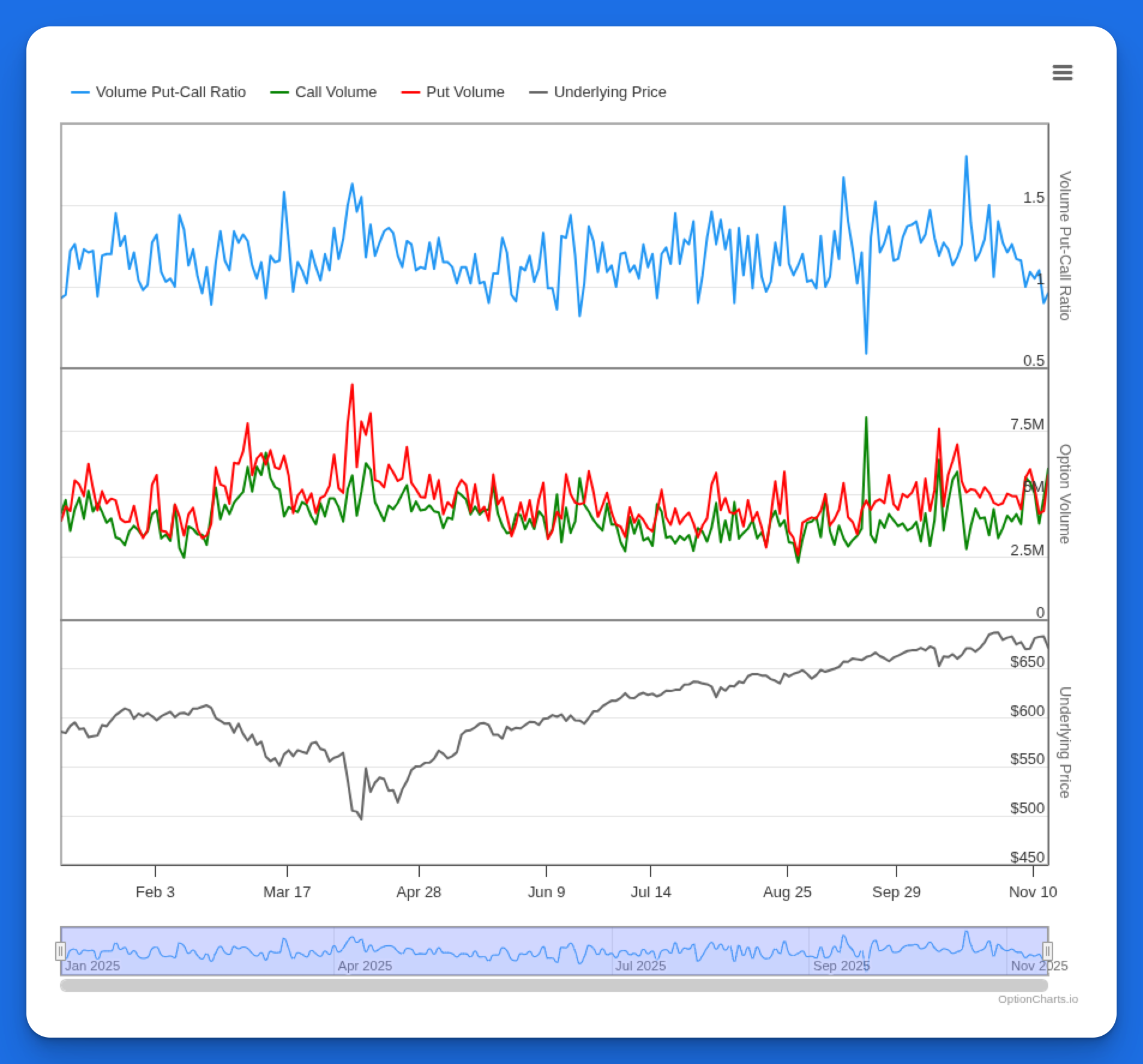Hide the Put Volume series via its label

pos(465,92)
